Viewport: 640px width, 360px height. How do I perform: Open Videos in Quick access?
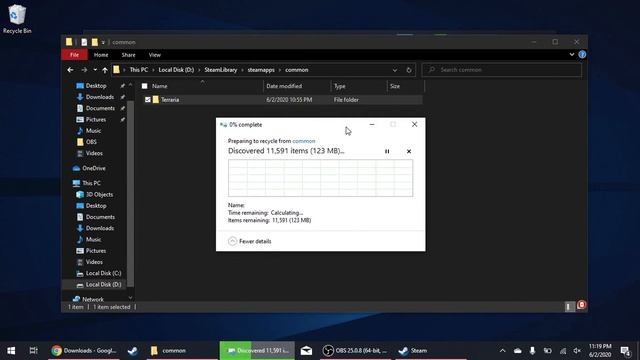pyautogui.click(x=94, y=153)
